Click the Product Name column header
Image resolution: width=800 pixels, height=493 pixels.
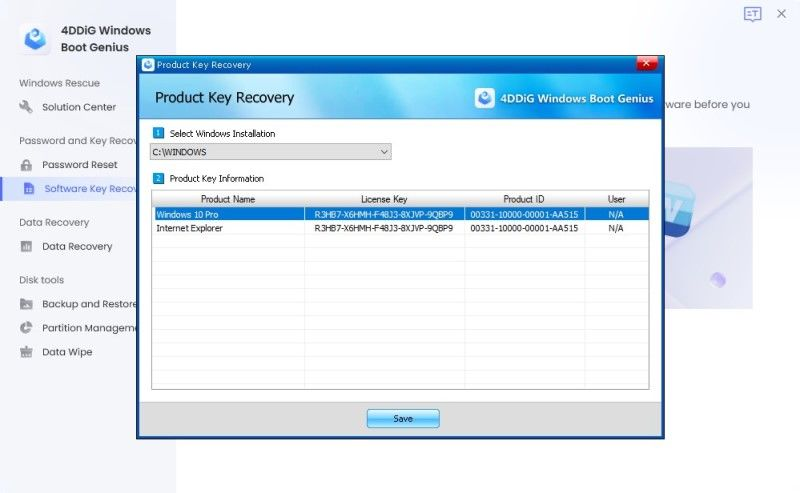(x=228, y=199)
